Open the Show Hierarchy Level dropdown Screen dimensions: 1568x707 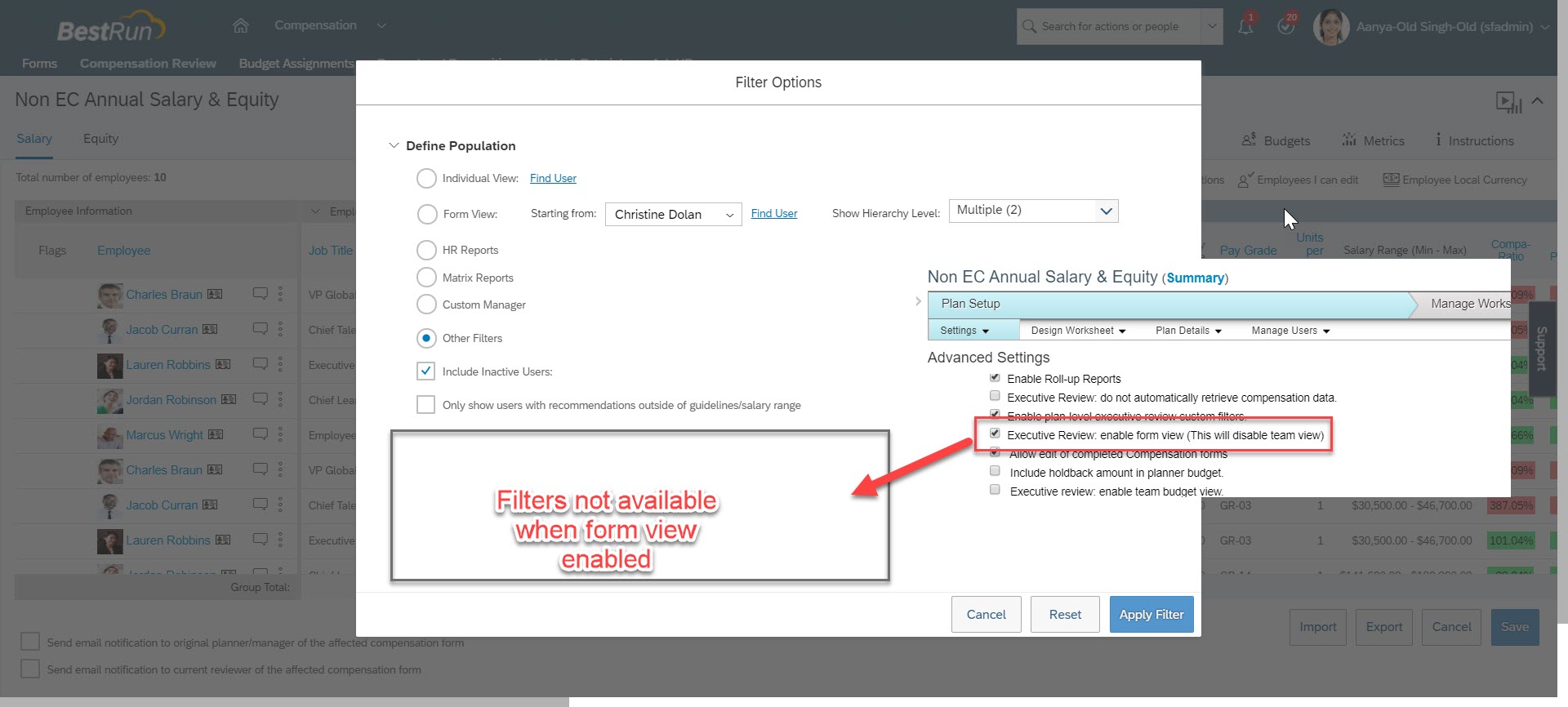click(1033, 211)
